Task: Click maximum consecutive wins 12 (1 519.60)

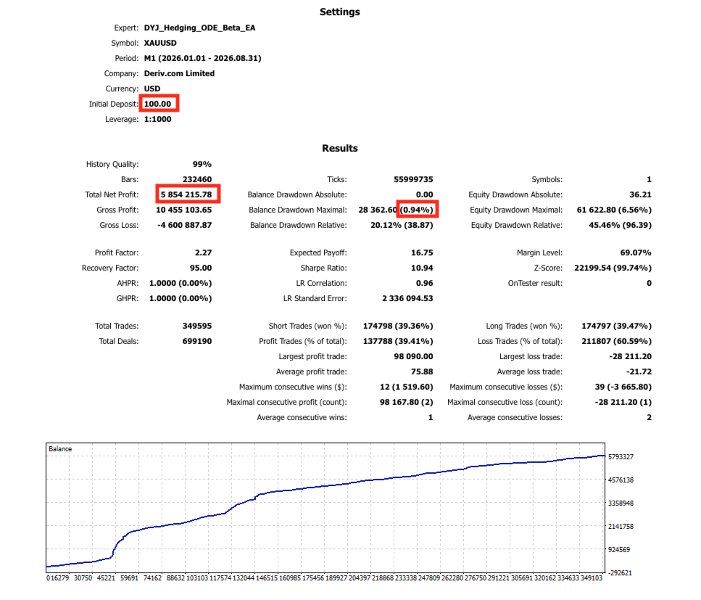Action: click(x=406, y=387)
